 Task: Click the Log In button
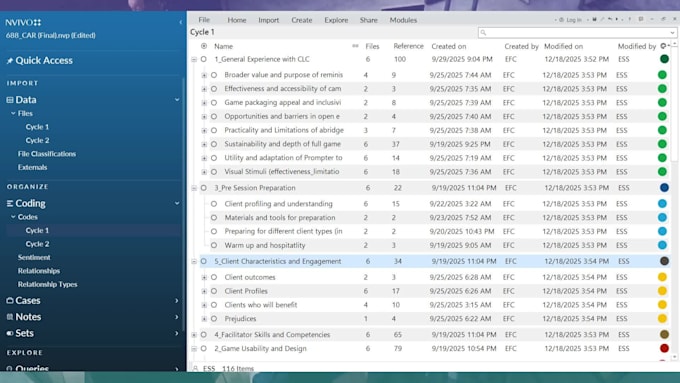570,20
